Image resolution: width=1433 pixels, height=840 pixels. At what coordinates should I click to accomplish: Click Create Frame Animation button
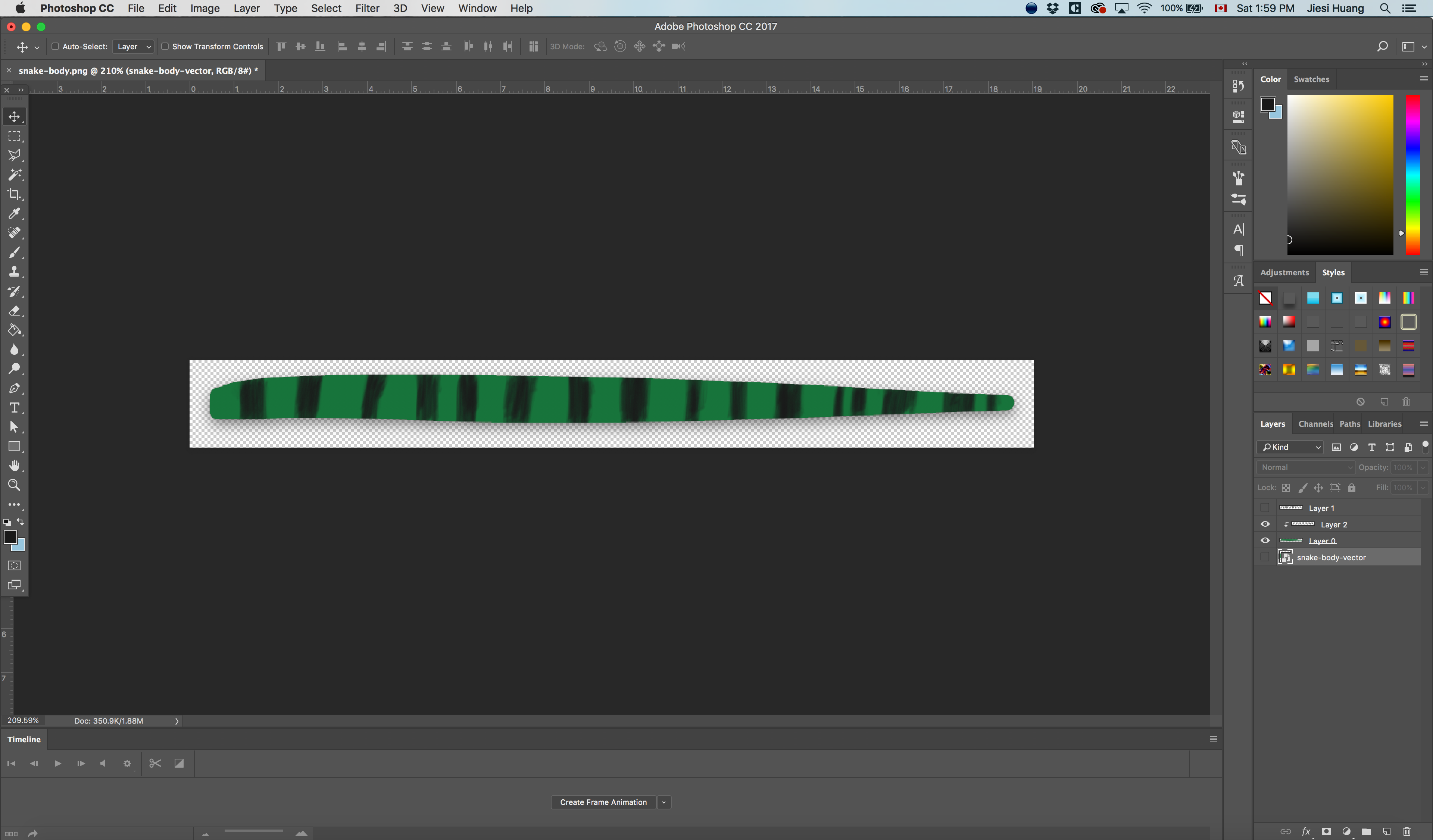(x=603, y=802)
